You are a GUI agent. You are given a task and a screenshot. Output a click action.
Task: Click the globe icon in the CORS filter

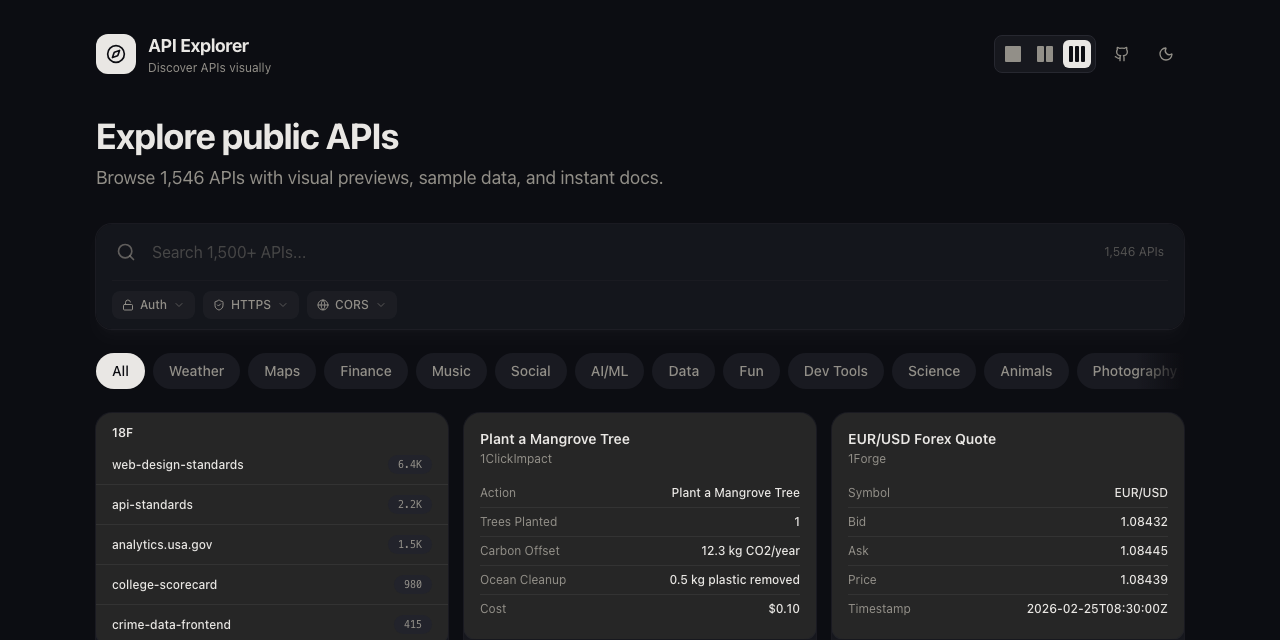[322, 305]
